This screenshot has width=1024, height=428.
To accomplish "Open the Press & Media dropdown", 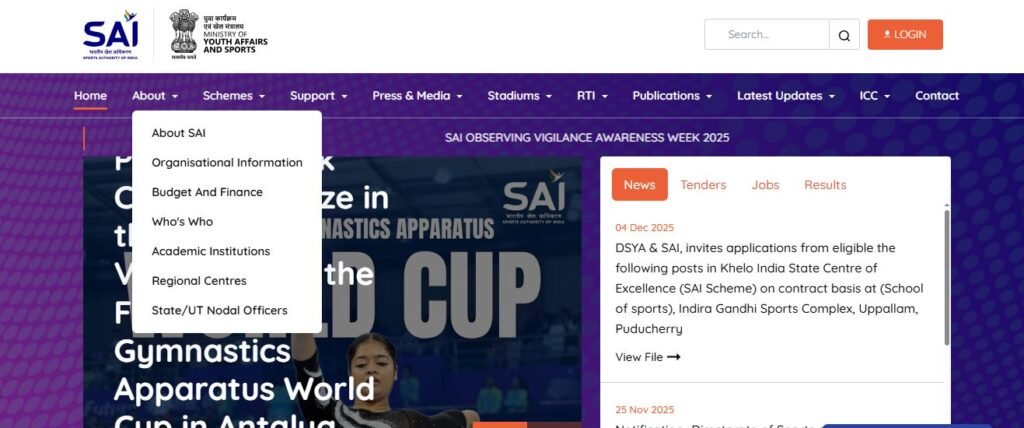I will pyautogui.click(x=417, y=95).
